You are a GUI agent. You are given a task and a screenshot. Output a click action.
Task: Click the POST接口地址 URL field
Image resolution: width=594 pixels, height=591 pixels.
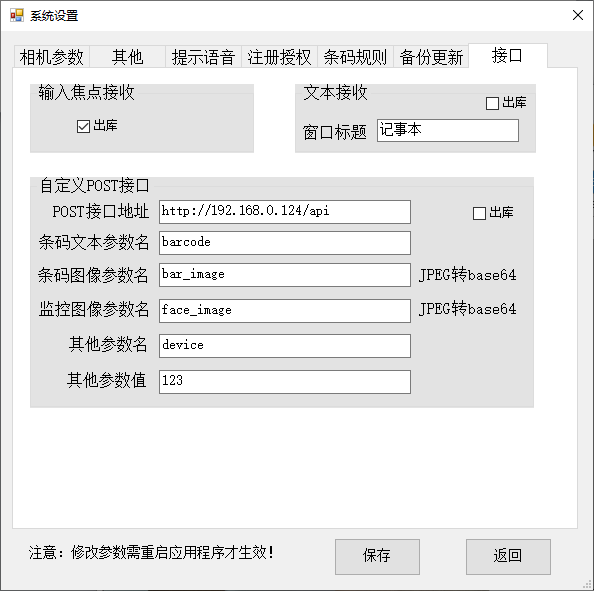(x=285, y=212)
